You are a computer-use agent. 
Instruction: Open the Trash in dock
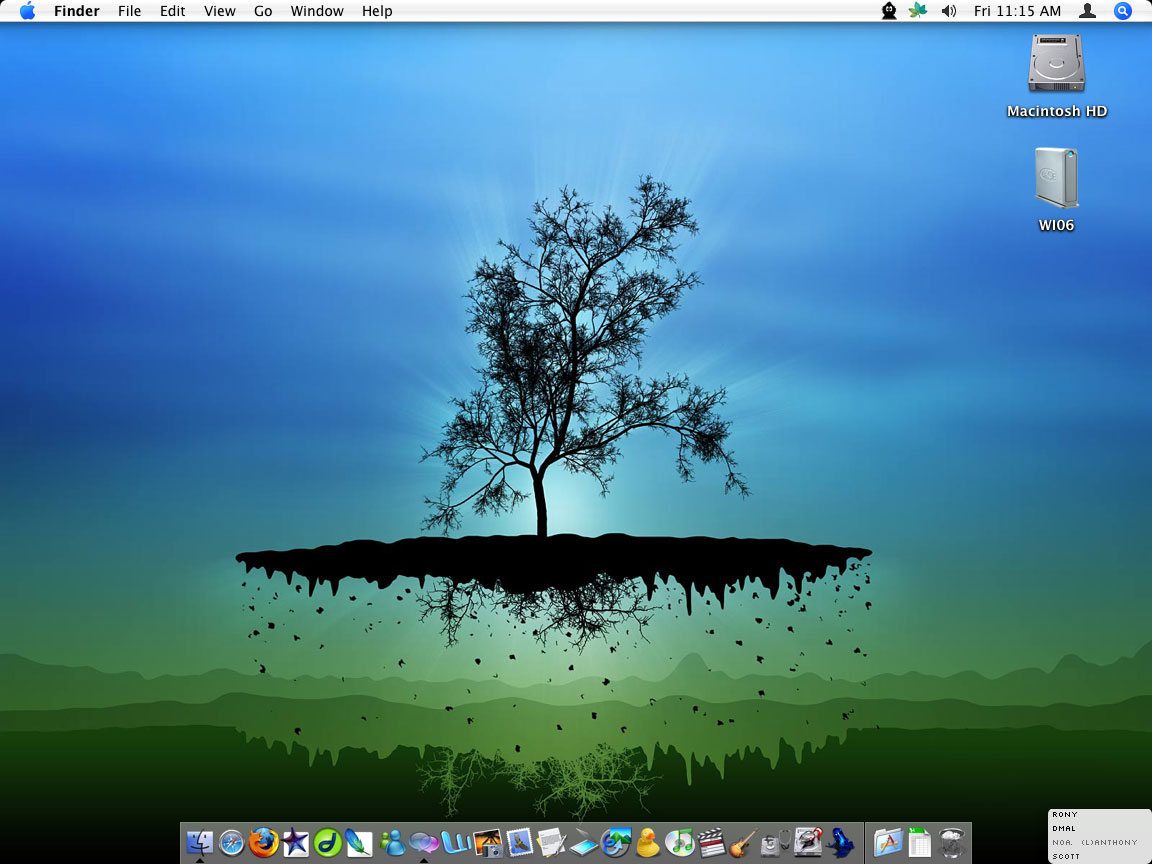click(951, 842)
